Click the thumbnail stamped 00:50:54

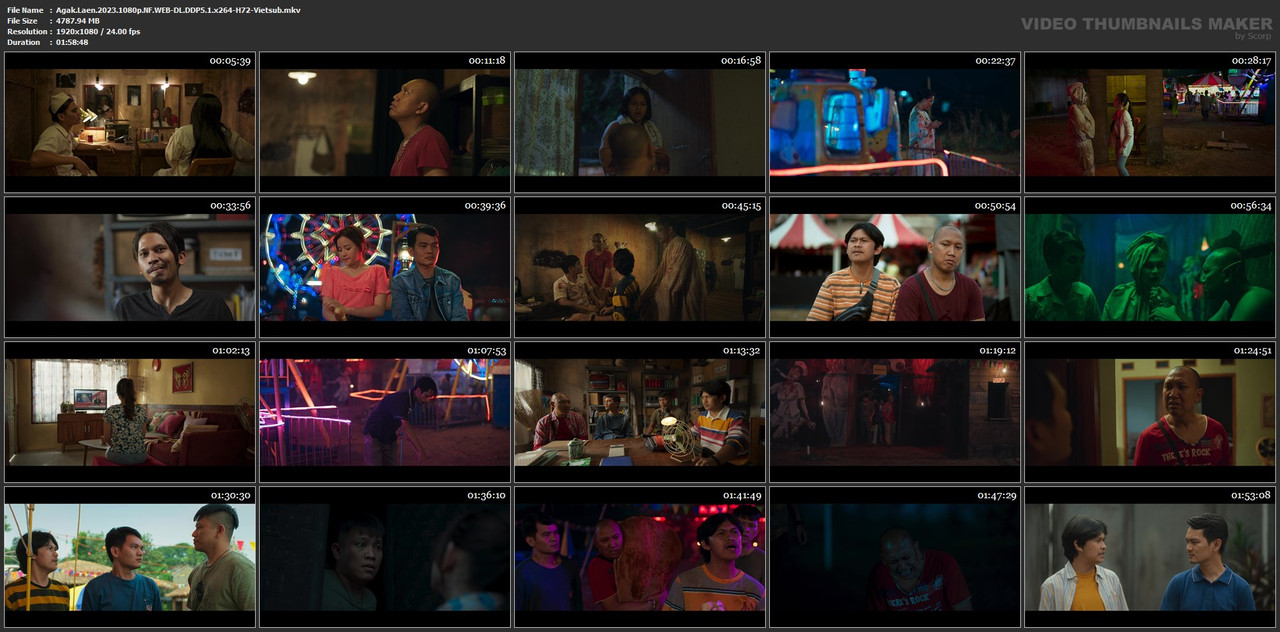895,267
